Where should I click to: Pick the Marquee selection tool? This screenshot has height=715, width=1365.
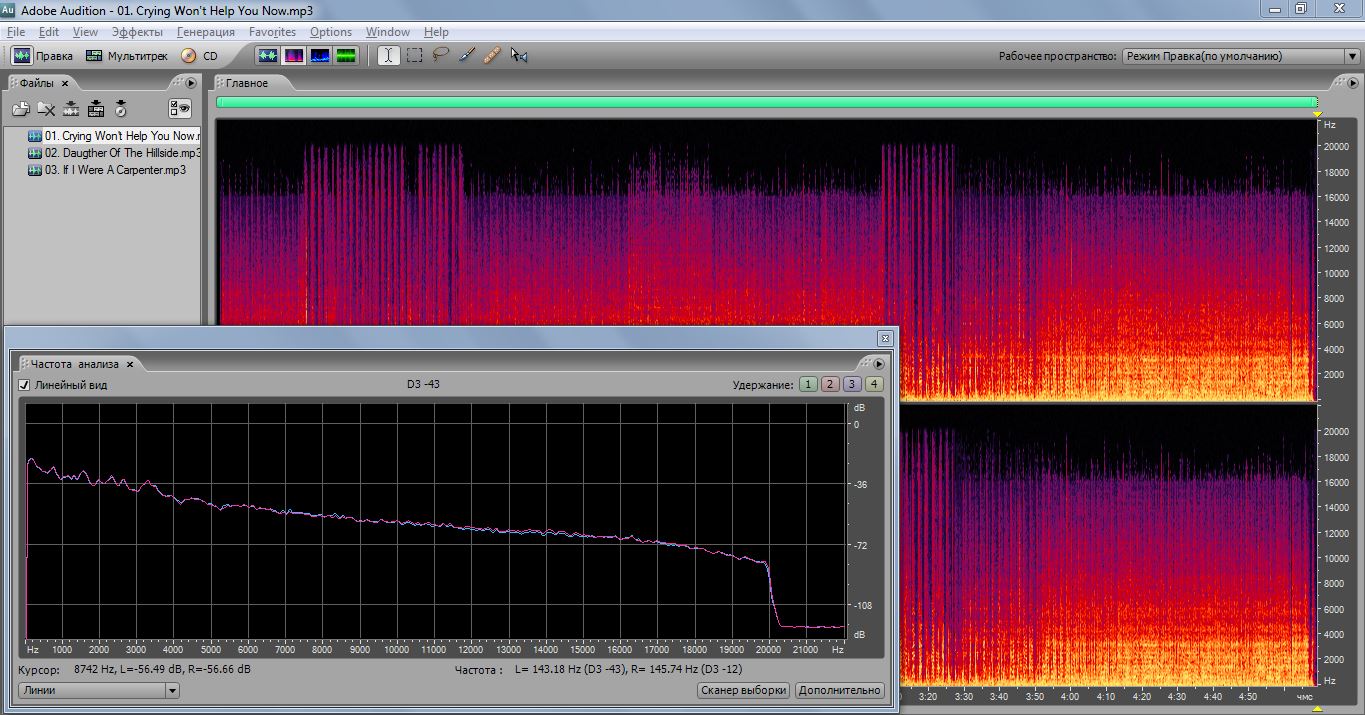pos(414,56)
